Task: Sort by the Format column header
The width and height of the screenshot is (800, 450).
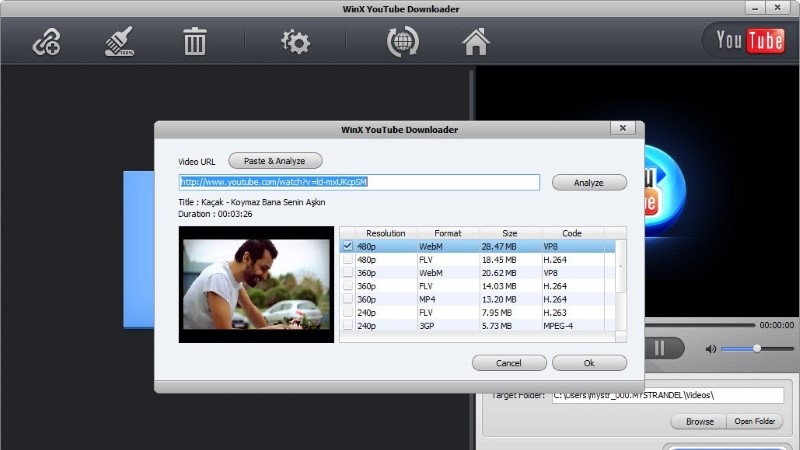Action: 448,233
